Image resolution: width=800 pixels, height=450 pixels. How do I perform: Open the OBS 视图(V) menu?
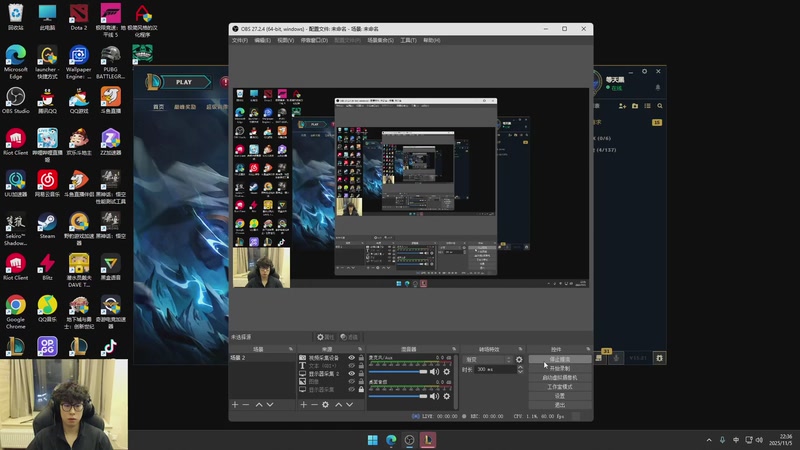click(286, 40)
